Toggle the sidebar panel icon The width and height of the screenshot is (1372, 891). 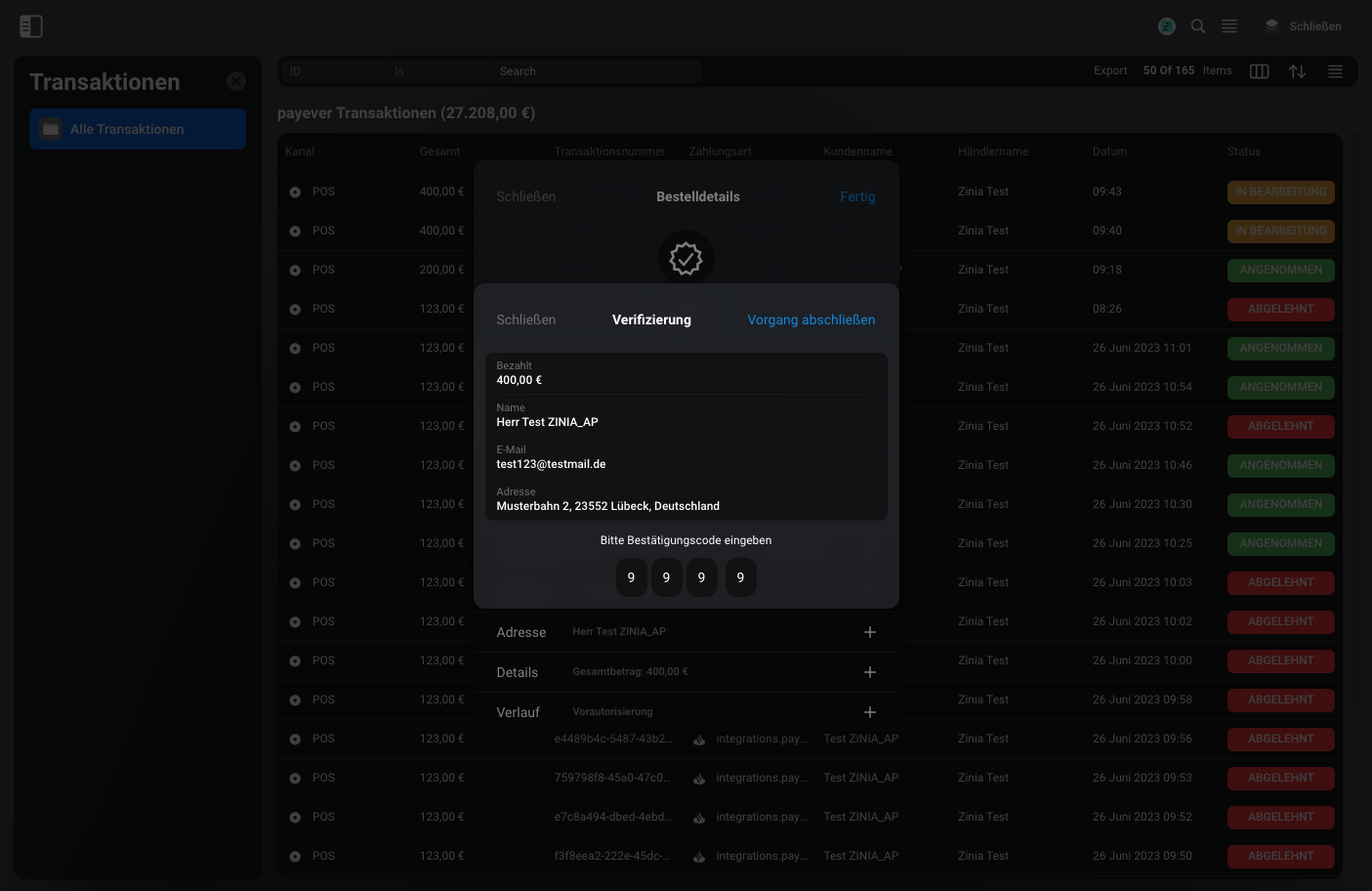coord(31,26)
